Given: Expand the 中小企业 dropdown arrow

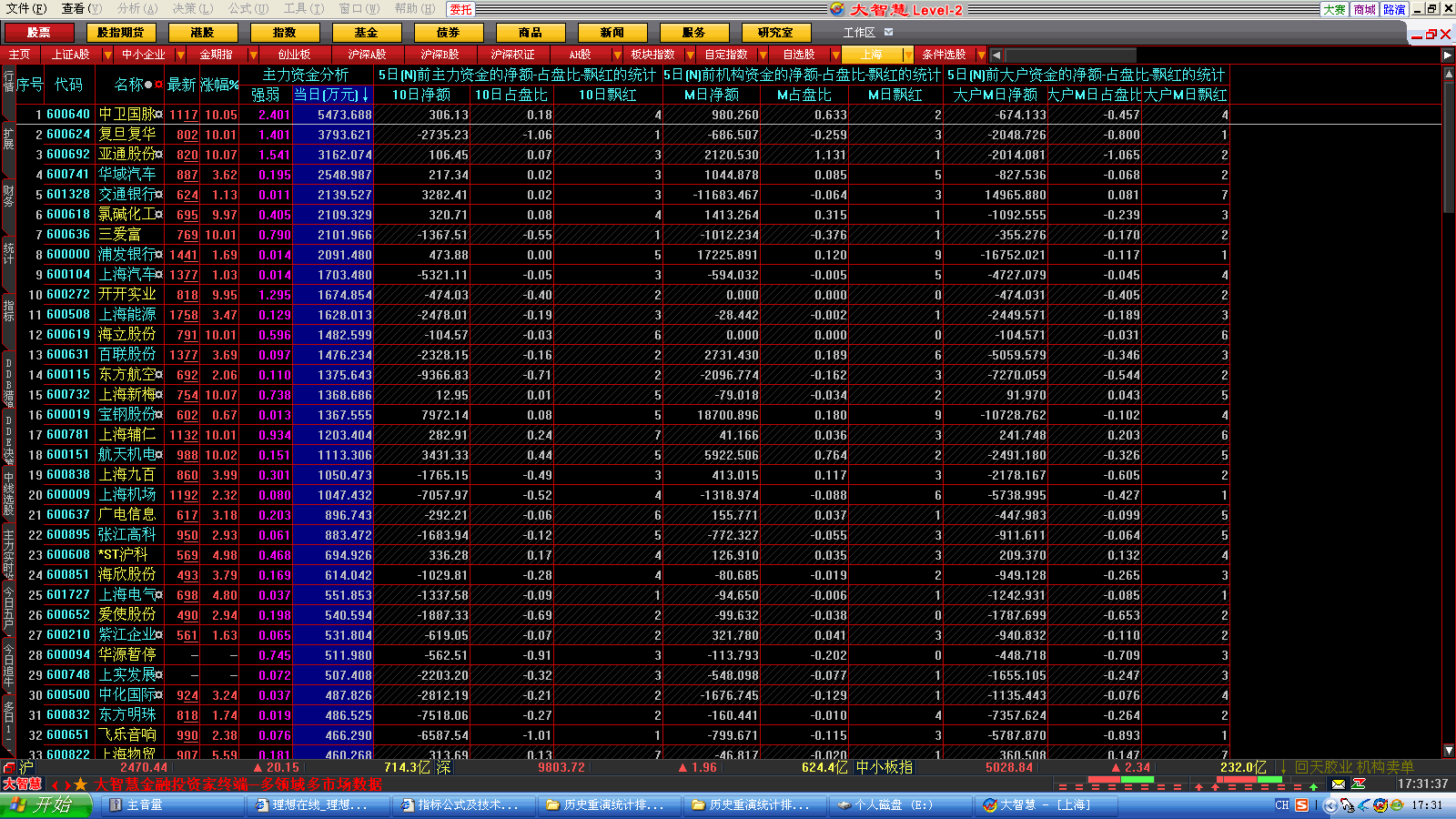Looking at the screenshot, I should click(180, 56).
